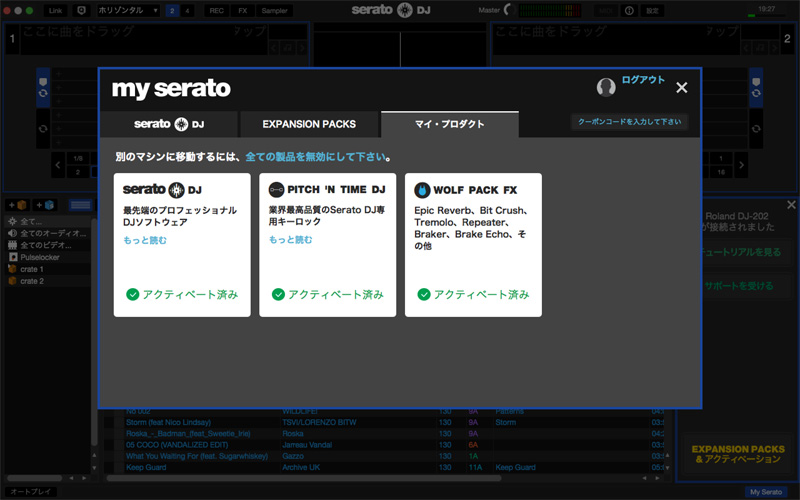Toggle the REC panel button
Viewport: 800px width, 500px height.
pos(216,10)
